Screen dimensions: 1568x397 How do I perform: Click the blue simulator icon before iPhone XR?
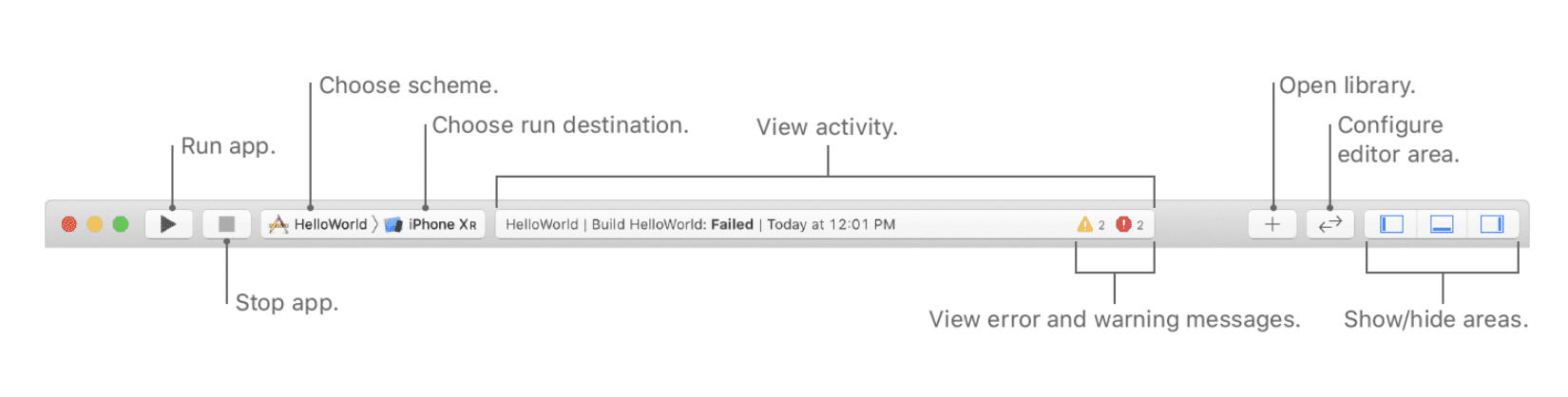coord(393,224)
